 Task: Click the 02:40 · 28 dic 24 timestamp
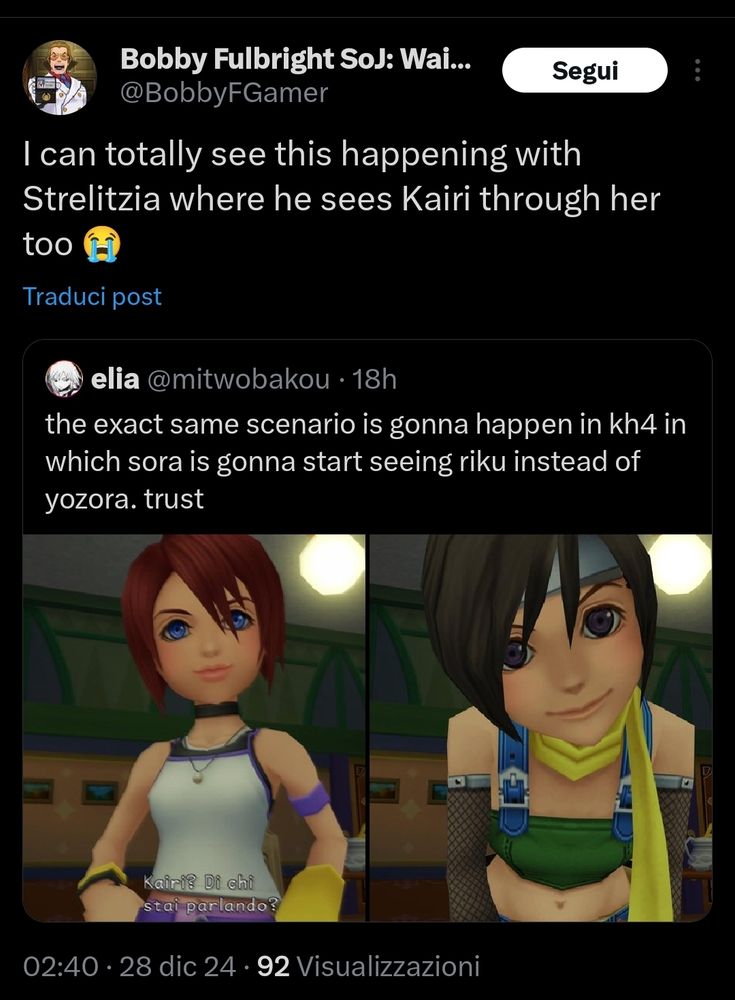coord(130,966)
